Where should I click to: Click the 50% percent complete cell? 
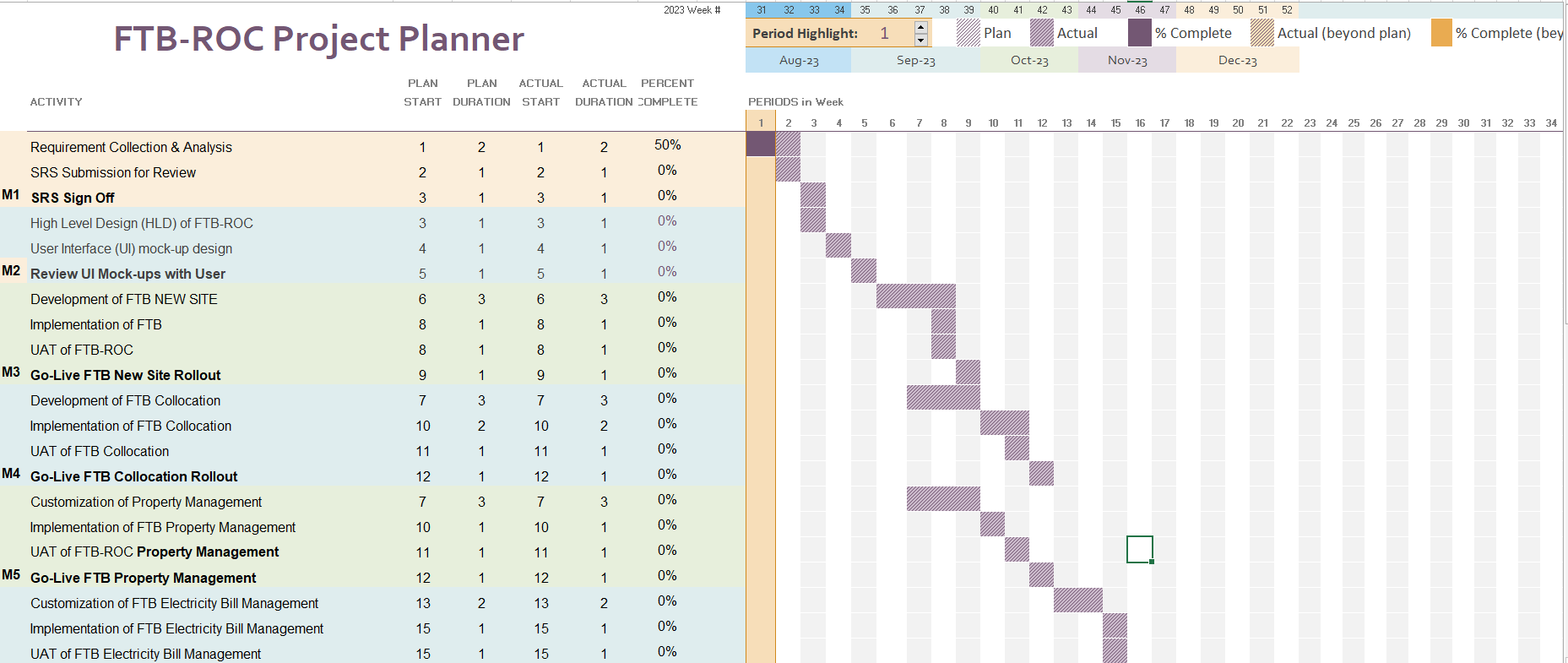(x=667, y=145)
